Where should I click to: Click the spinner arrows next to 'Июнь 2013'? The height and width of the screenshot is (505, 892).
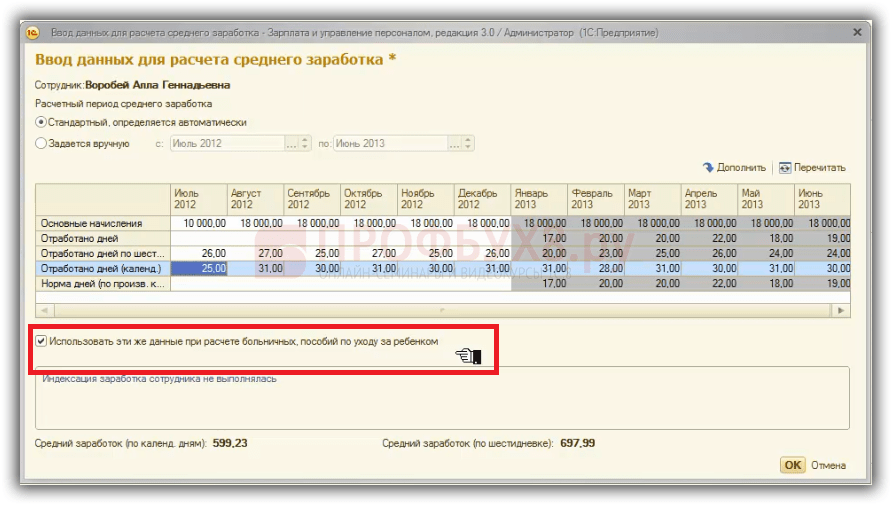pyautogui.click(x=468, y=144)
